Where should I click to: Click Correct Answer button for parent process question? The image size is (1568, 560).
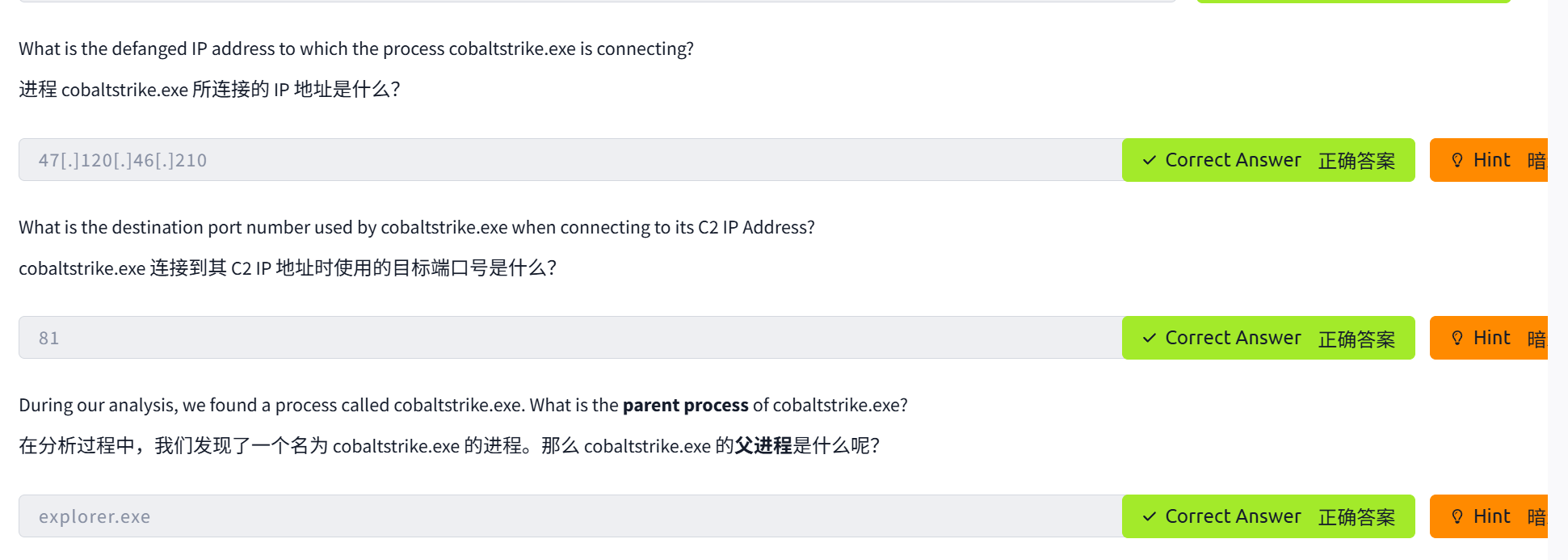(1267, 516)
